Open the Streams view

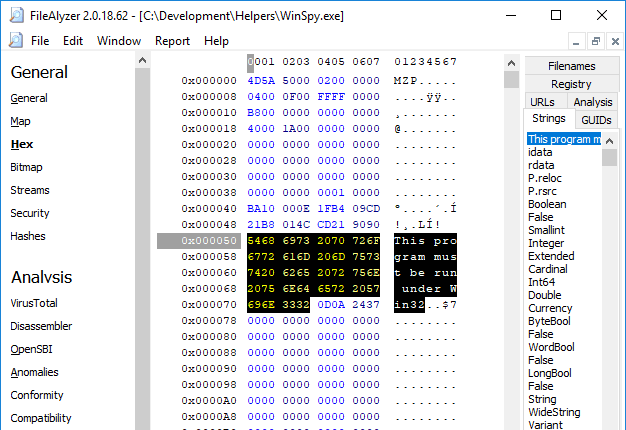pyautogui.click(x=30, y=190)
